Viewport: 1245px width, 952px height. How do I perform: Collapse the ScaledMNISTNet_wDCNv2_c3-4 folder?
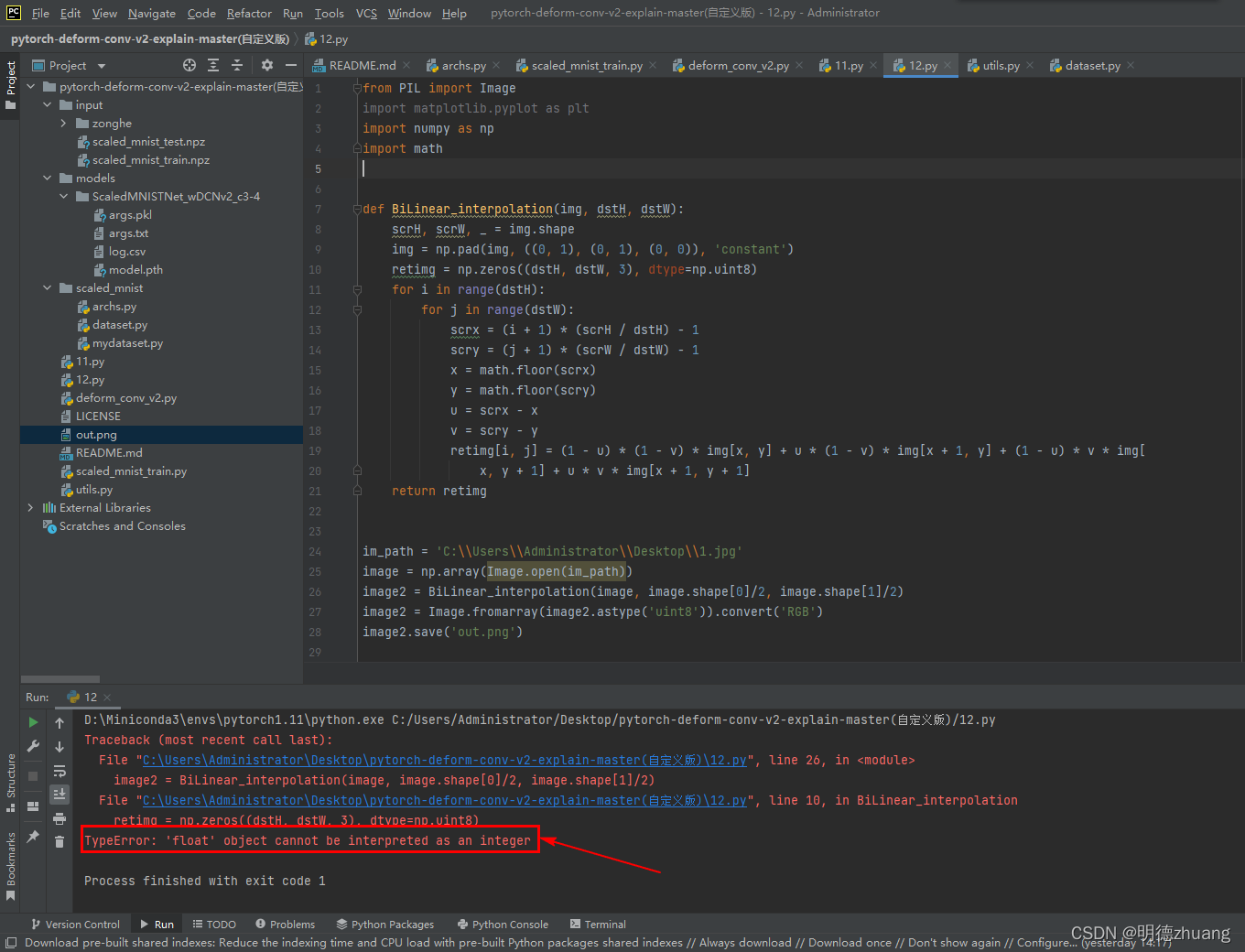[64, 197]
